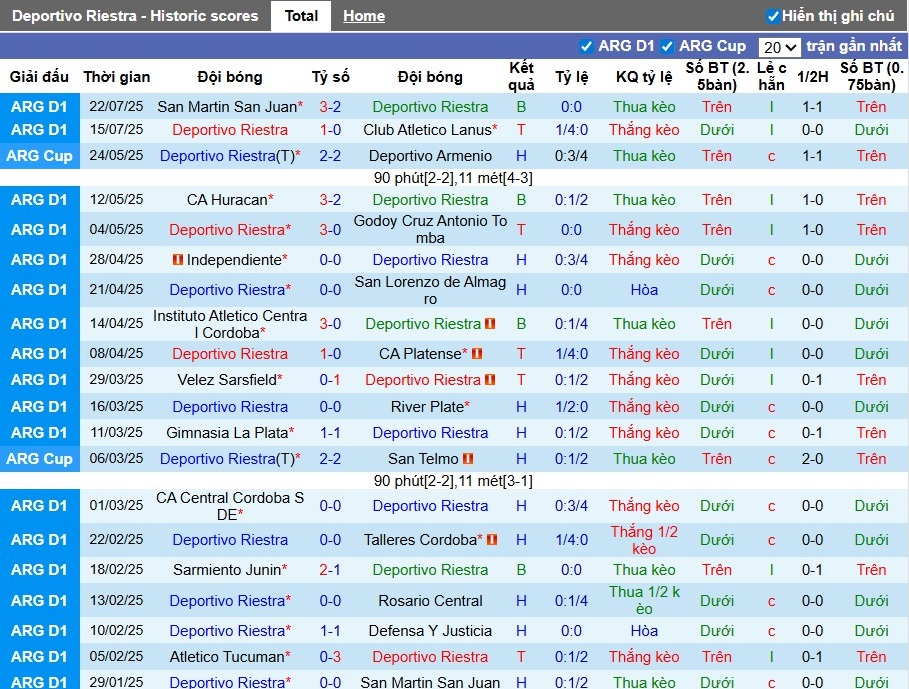The height and width of the screenshot is (689, 909).
Task: Open CA Central Cordoba SDE link
Action: pos(230,506)
